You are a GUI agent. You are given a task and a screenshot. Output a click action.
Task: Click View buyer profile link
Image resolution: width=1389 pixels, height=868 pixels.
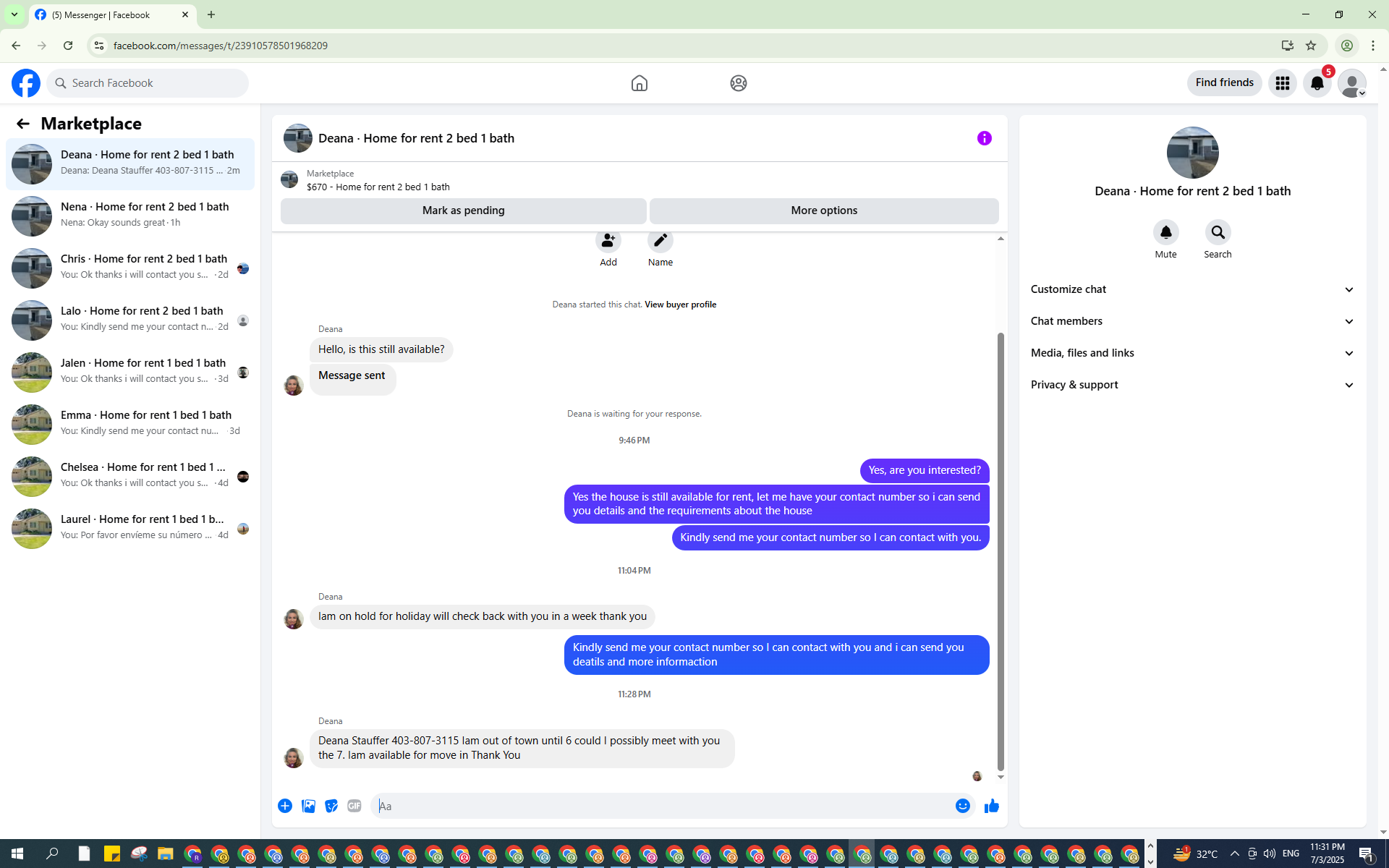(x=680, y=305)
